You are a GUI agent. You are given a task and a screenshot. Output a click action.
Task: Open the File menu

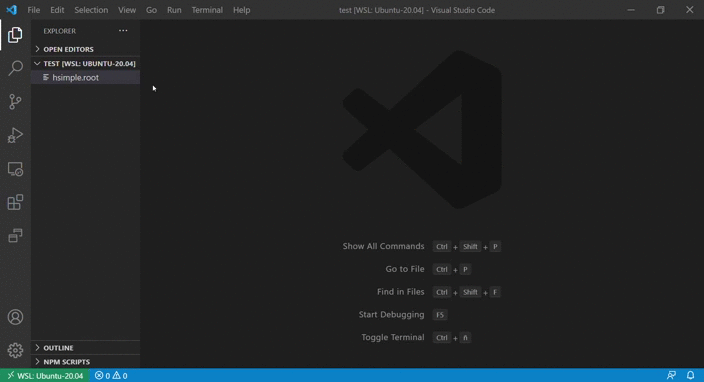coord(34,10)
